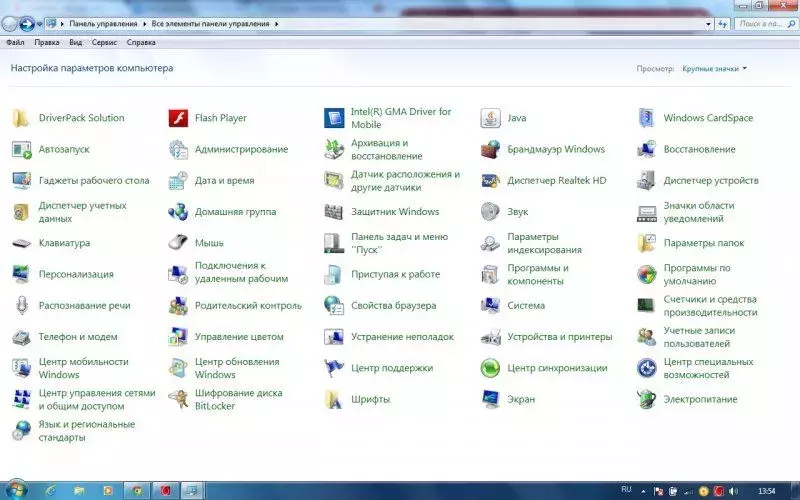This screenshot has height=500, width=800.
Task: Open the Правка menu
Action: 47,42
